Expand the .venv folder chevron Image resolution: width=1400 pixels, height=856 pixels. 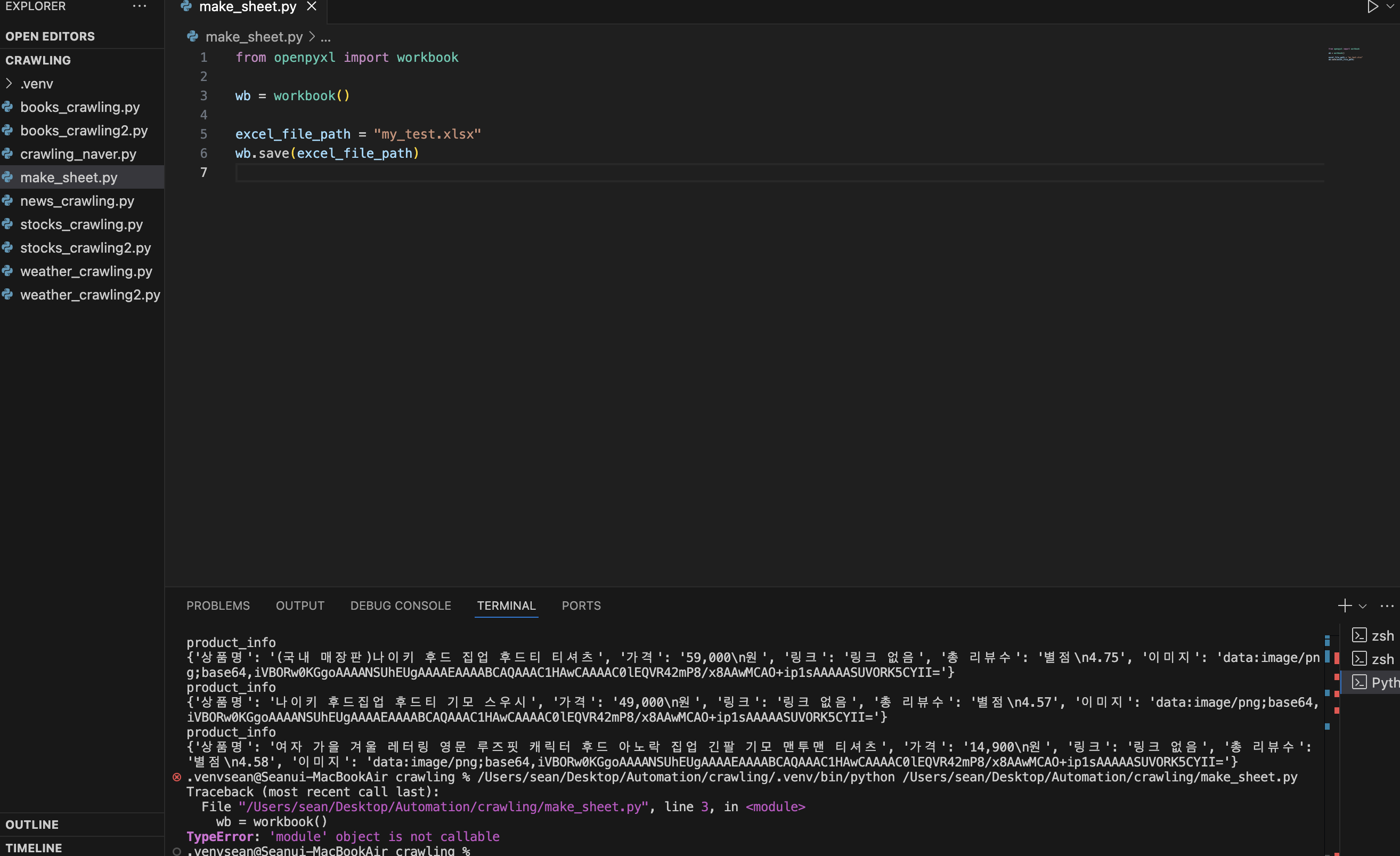(x=9, y=84)
